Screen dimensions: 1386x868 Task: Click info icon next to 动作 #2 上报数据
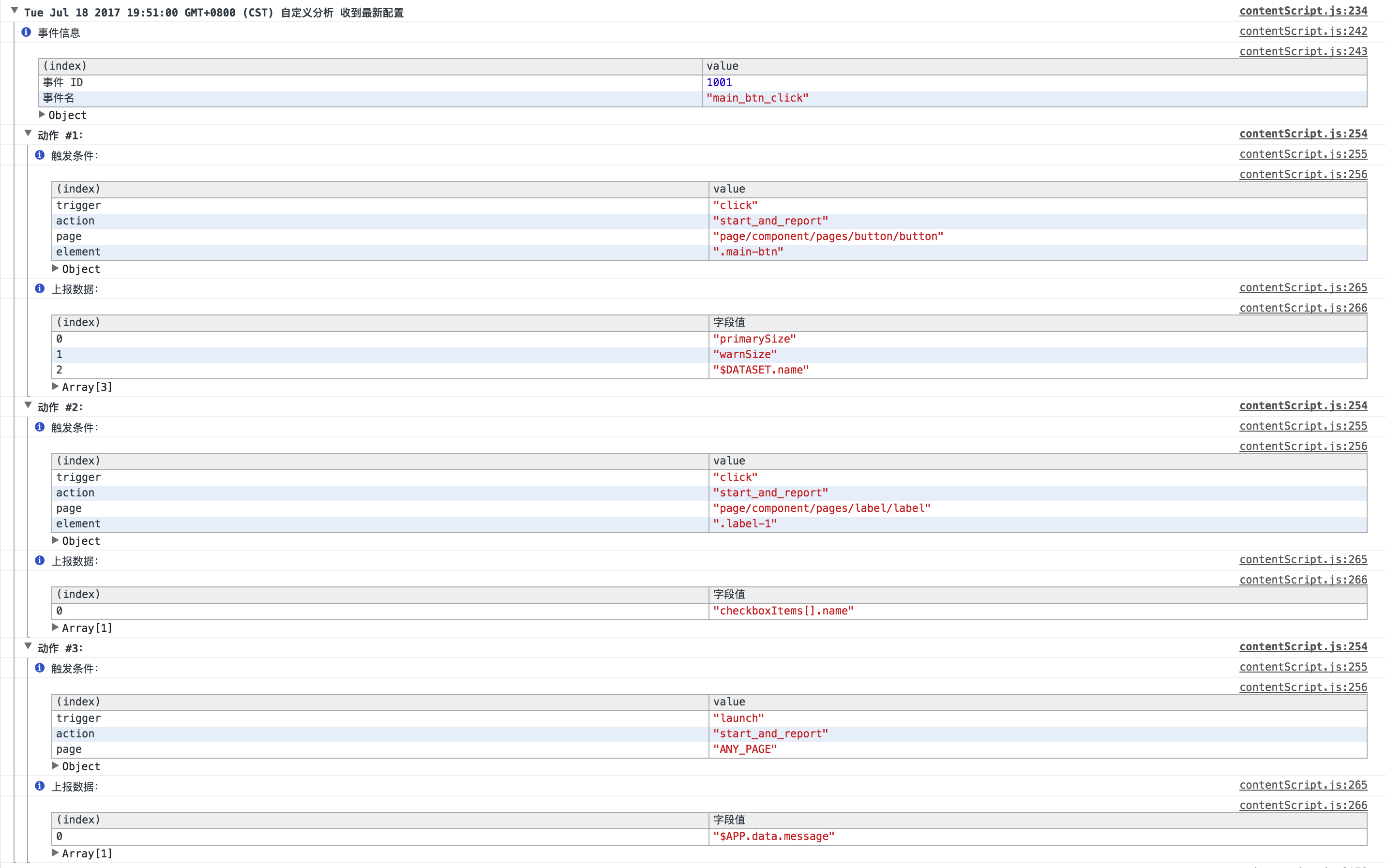point(40,560)
